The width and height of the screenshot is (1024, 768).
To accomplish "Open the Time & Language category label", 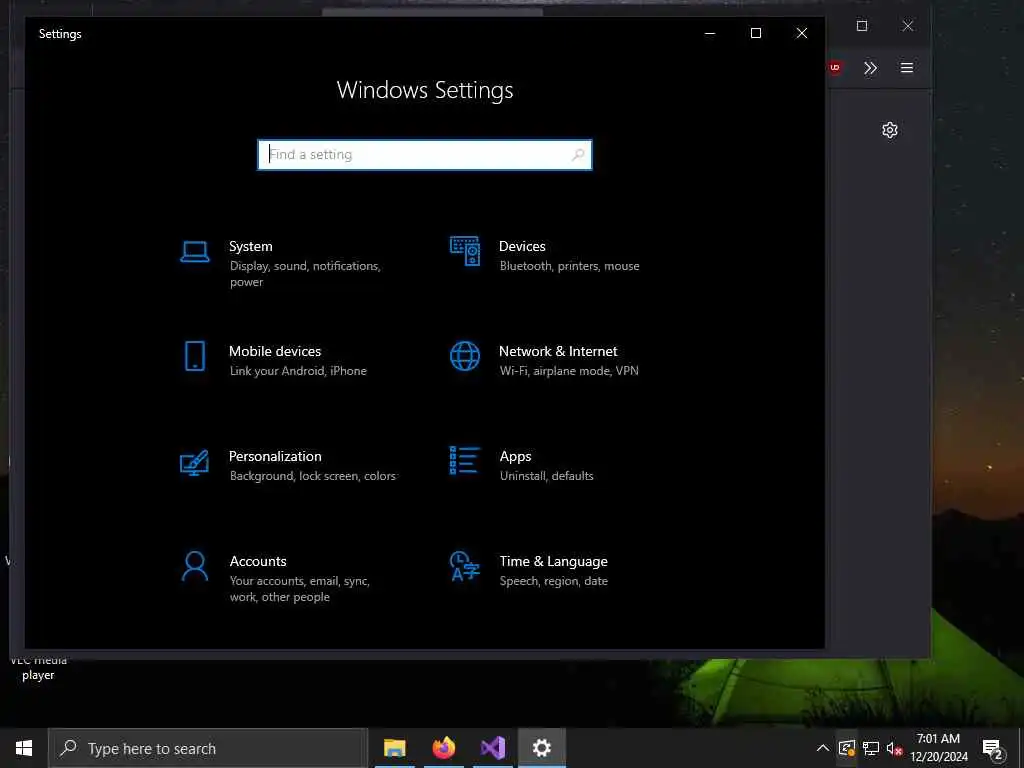I will click(553, 561).
